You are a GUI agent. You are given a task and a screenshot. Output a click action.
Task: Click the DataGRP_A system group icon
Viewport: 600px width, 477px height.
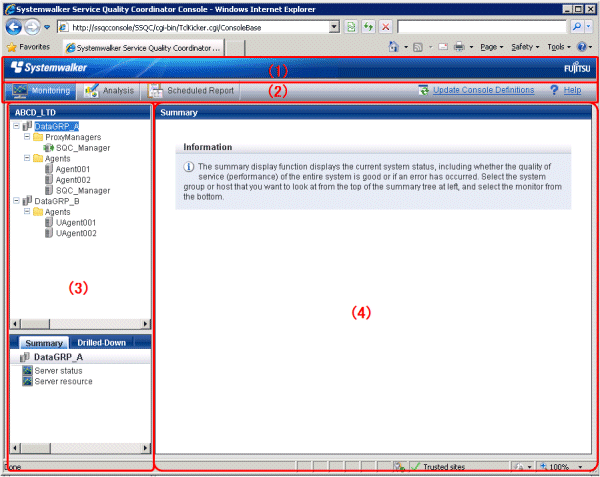pyautogui.click(x=27, y=126)
